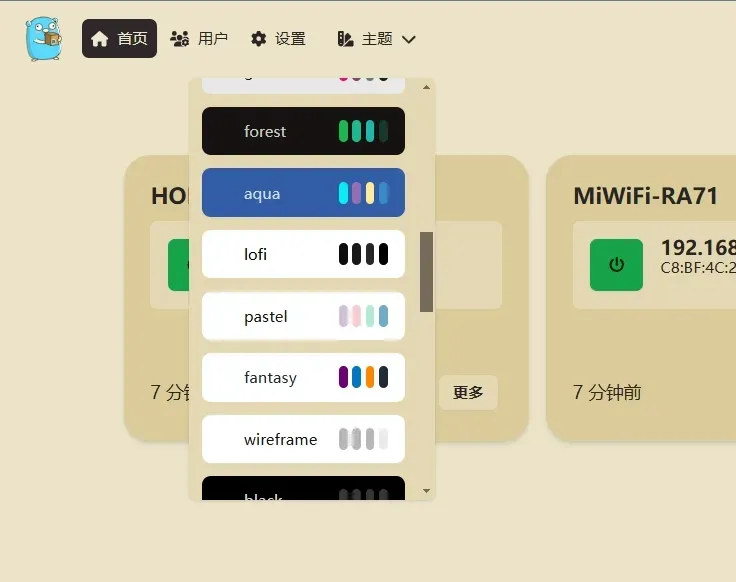Click the 192.168 IP address text
The height and width of the screenshot is (582, 736).
click(698, 248)
